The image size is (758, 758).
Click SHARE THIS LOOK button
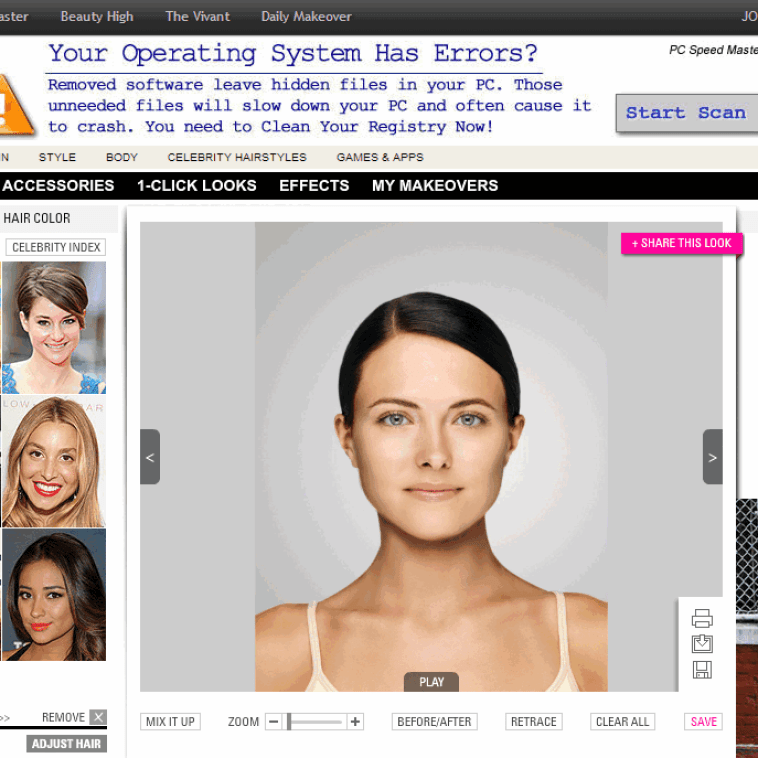pos(682,243)
